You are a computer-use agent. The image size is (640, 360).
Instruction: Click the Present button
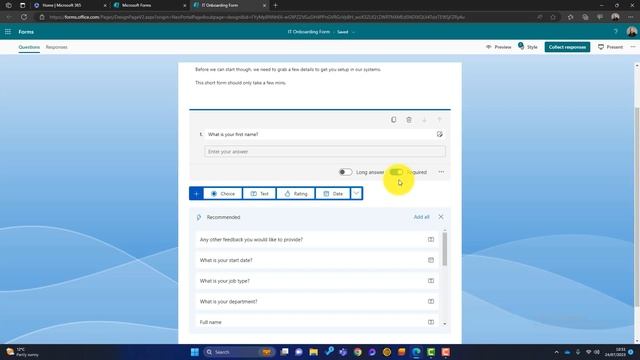pyautogui.click(x=610, y=47)
